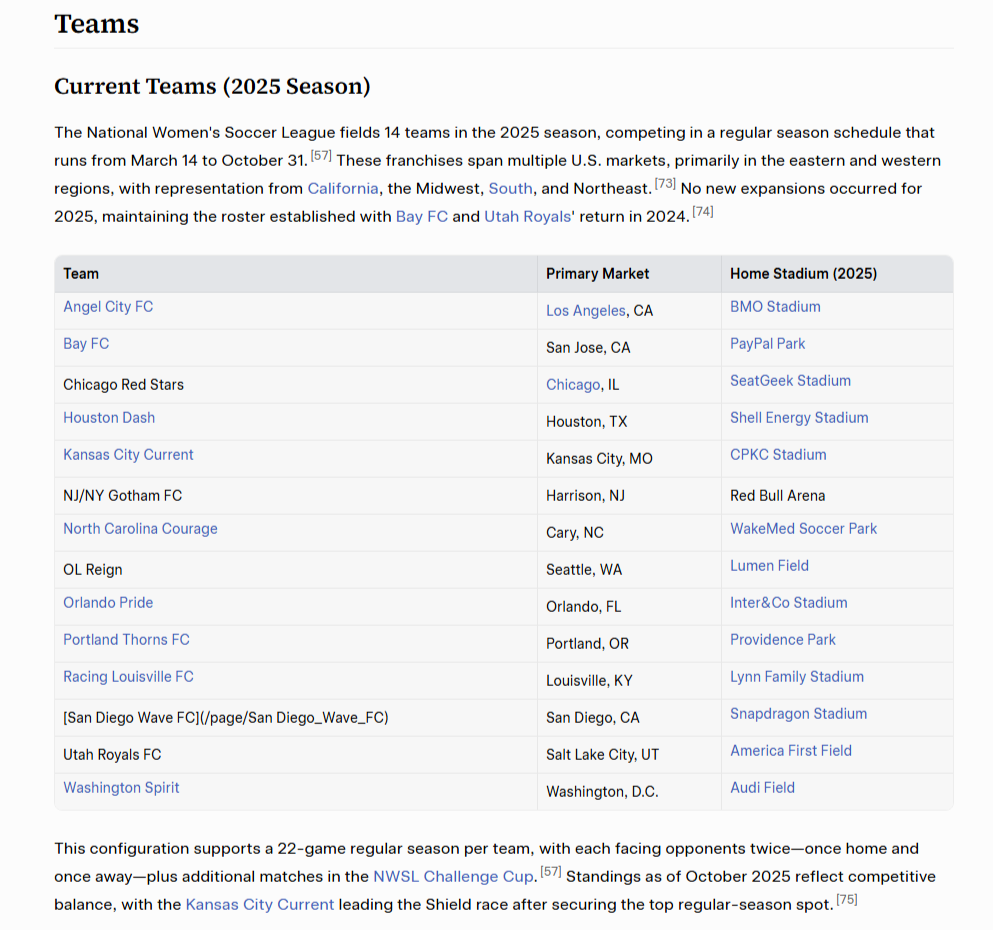The height and width of the screenshot is (930, 993).
Task: Click the San Diego Wave FC raw markdown text
Action: [226, 718]
